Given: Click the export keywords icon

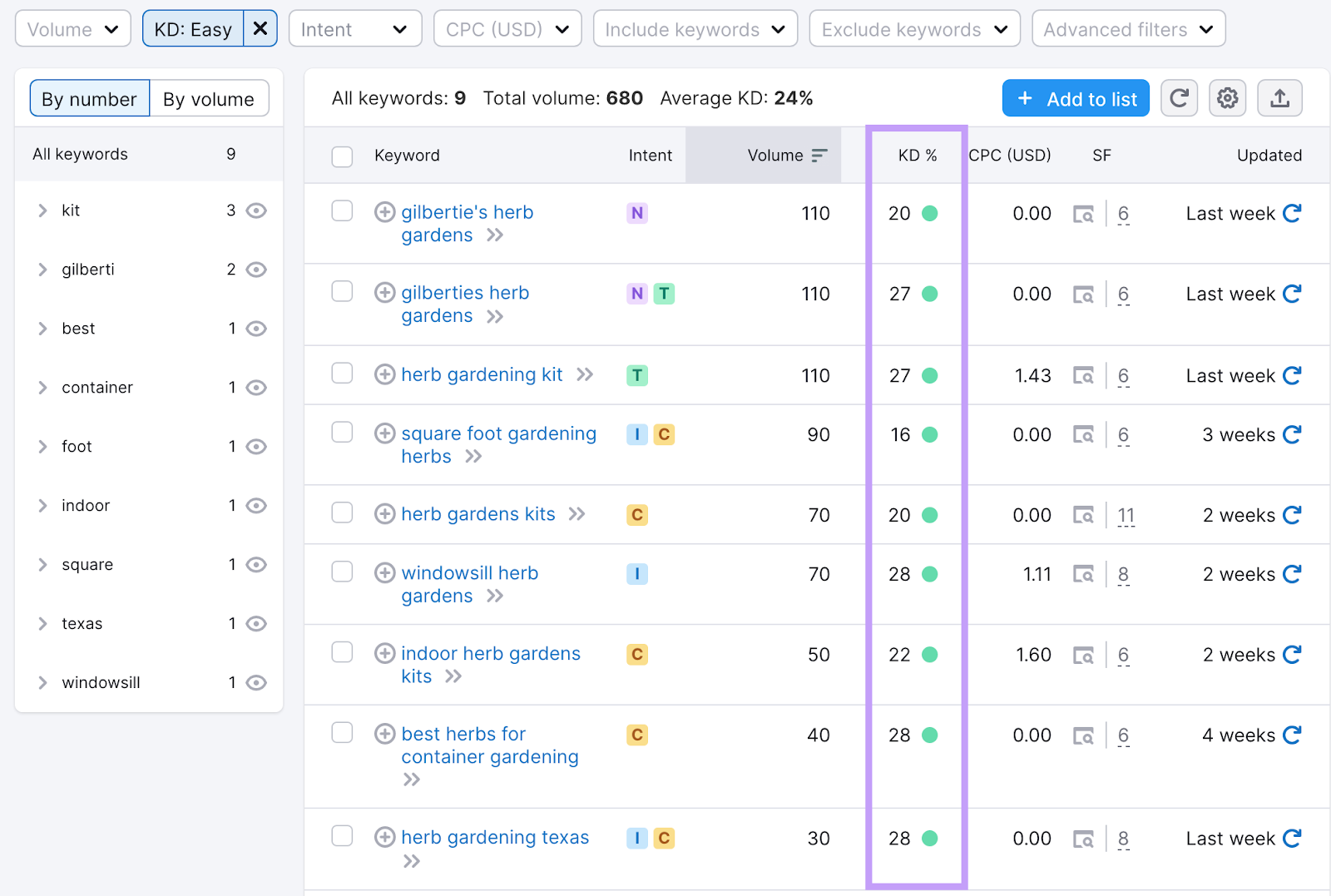Looking at the screenshot, I should pyautogui.click(x=1279, y=97).
